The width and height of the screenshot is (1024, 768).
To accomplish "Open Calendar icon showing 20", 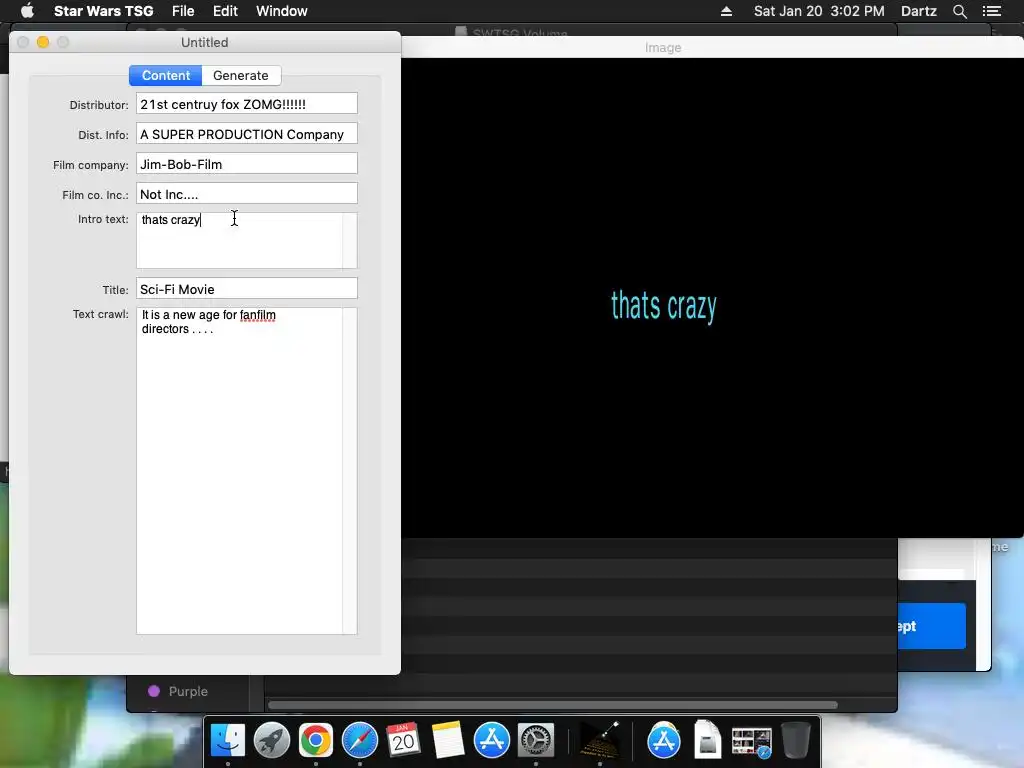I will pos(404,740).
